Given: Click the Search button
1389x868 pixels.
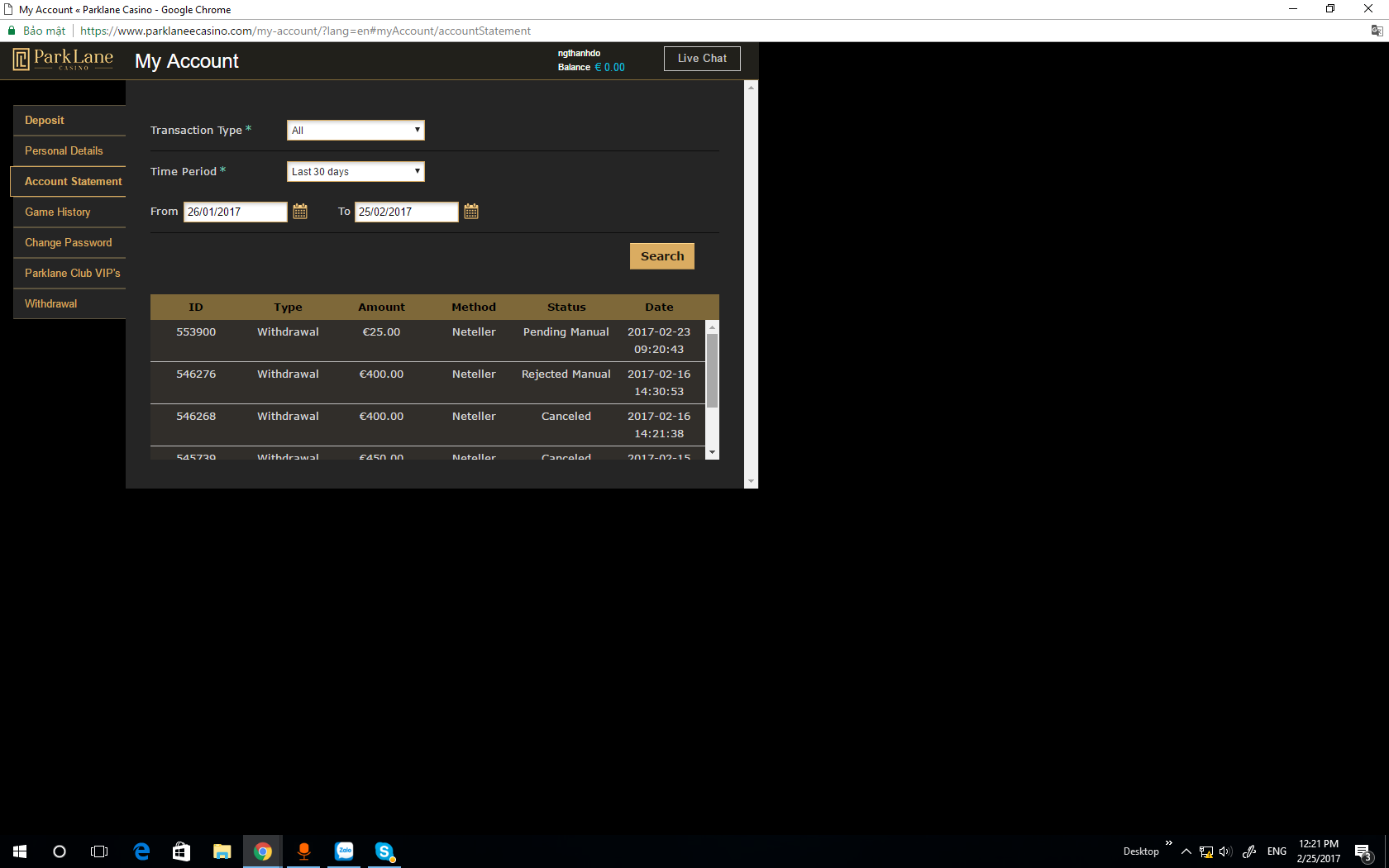Looking at the screenshot, I should click(662, 256).
